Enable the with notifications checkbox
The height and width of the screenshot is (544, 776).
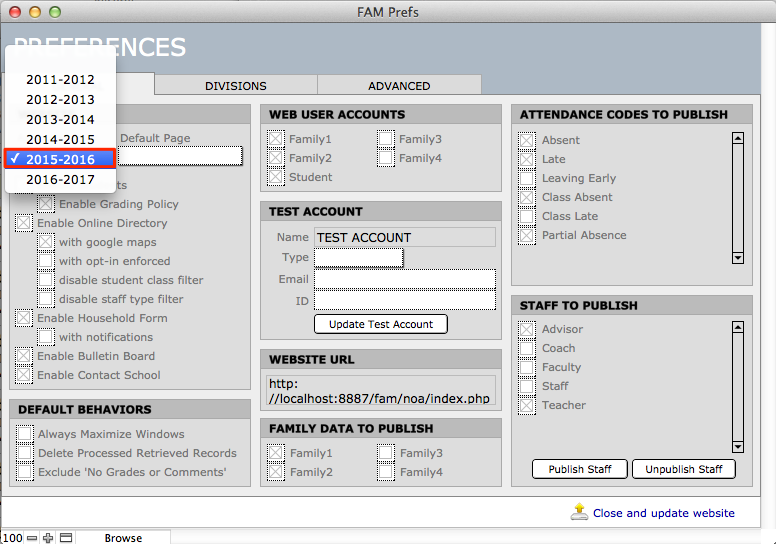[46, 337]
